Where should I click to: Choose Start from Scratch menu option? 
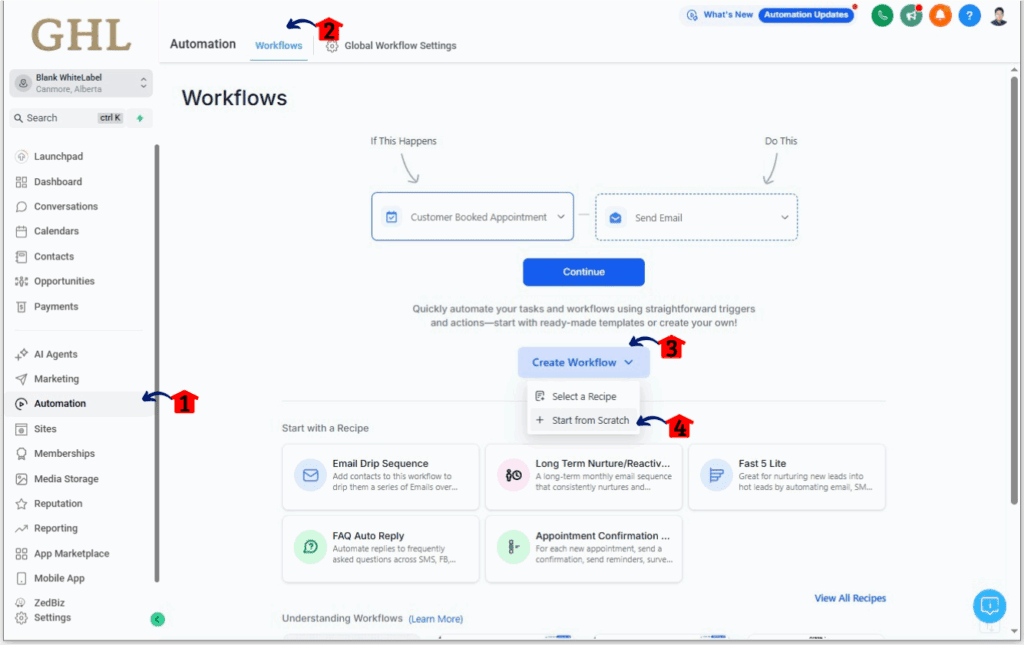tap(583, 420)
